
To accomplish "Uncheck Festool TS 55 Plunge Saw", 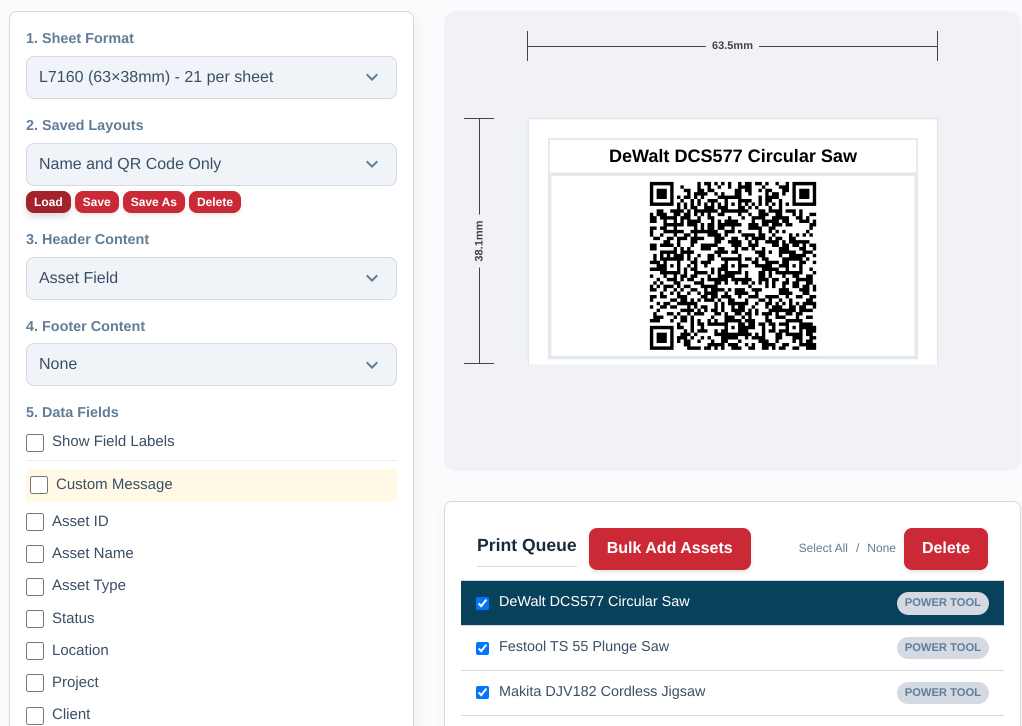I will point(482,648).
